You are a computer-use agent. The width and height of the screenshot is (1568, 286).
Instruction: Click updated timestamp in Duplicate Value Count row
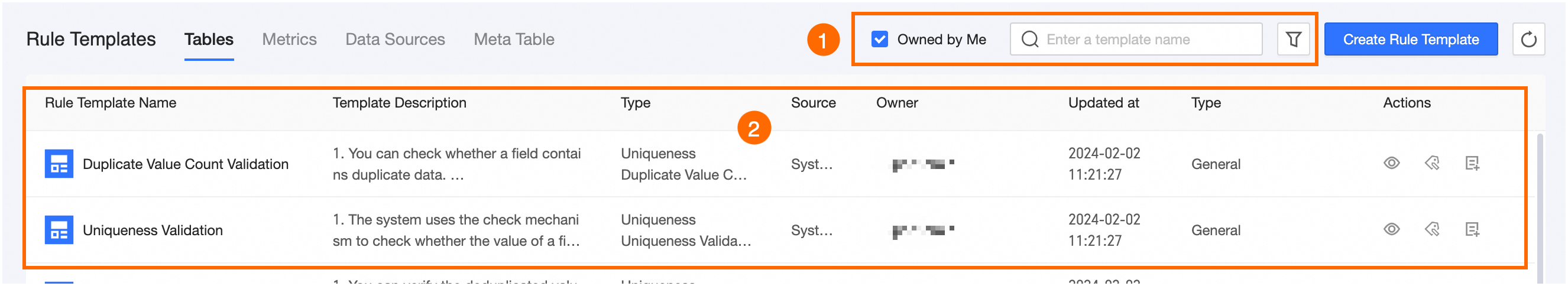pyautogui.click(x=1104, y=164)
